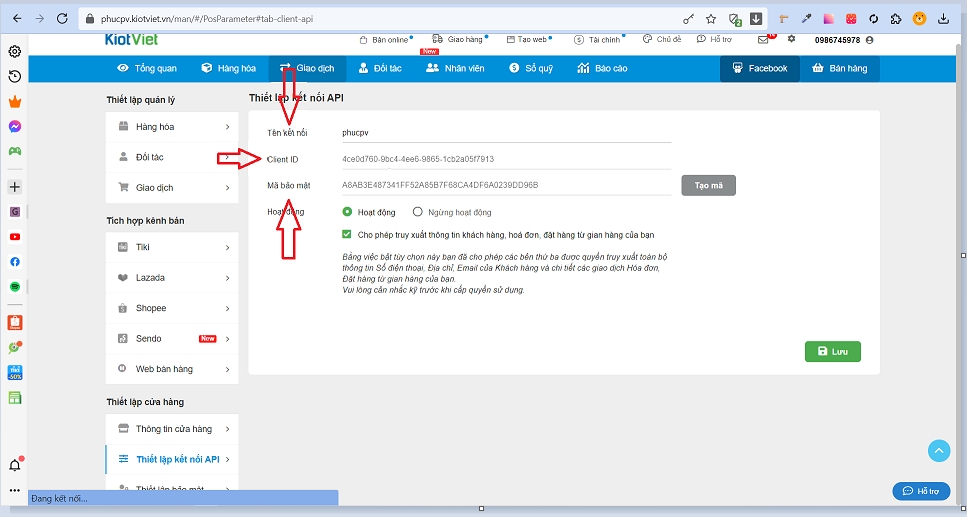Save settings with the Lưu button

click(832, 352)
